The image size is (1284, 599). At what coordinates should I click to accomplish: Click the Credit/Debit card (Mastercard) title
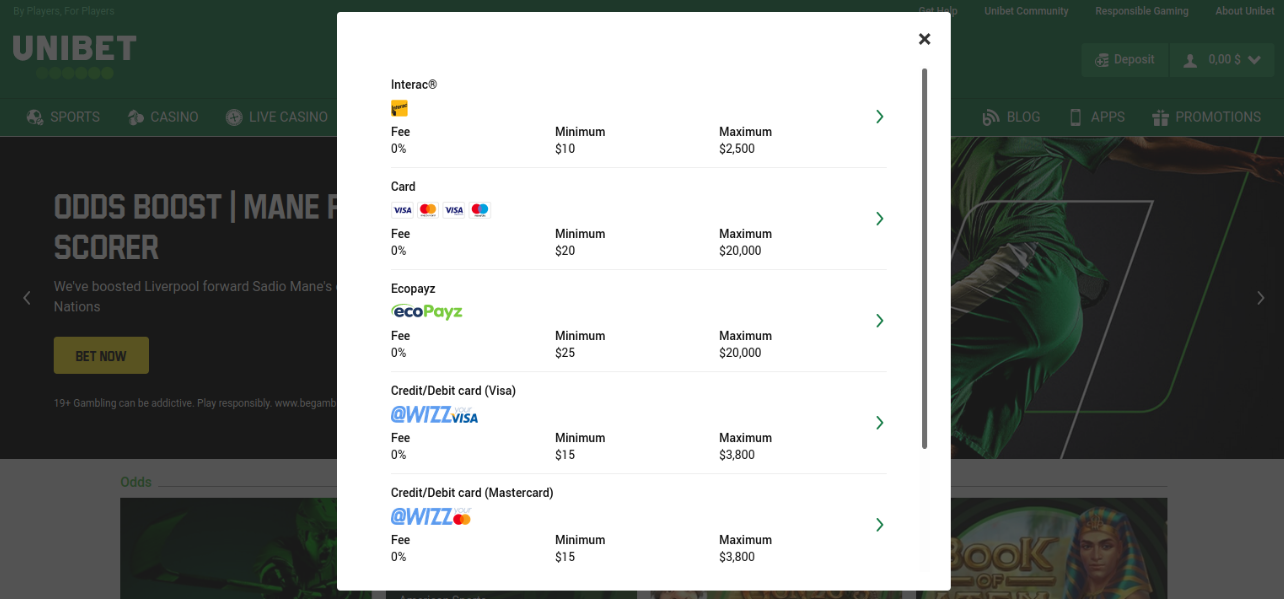point(472,493)
